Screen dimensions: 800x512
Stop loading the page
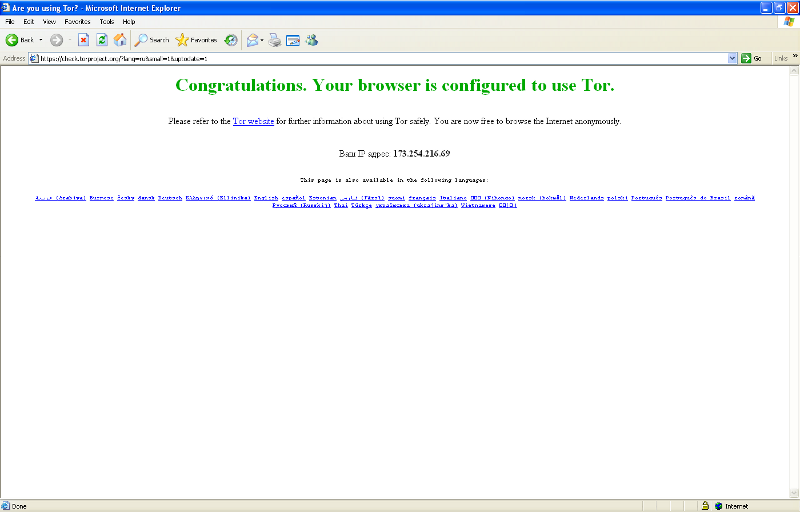tap(84, 40)
